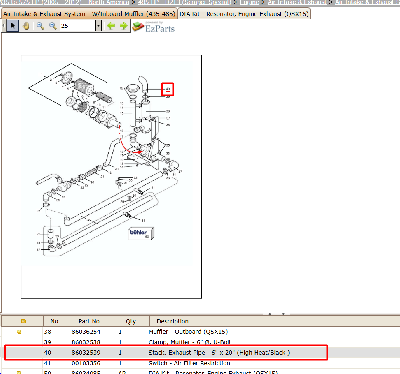Sort by the Description column header
The width and height of the screenshot is (400, 374).
(173, 321)
